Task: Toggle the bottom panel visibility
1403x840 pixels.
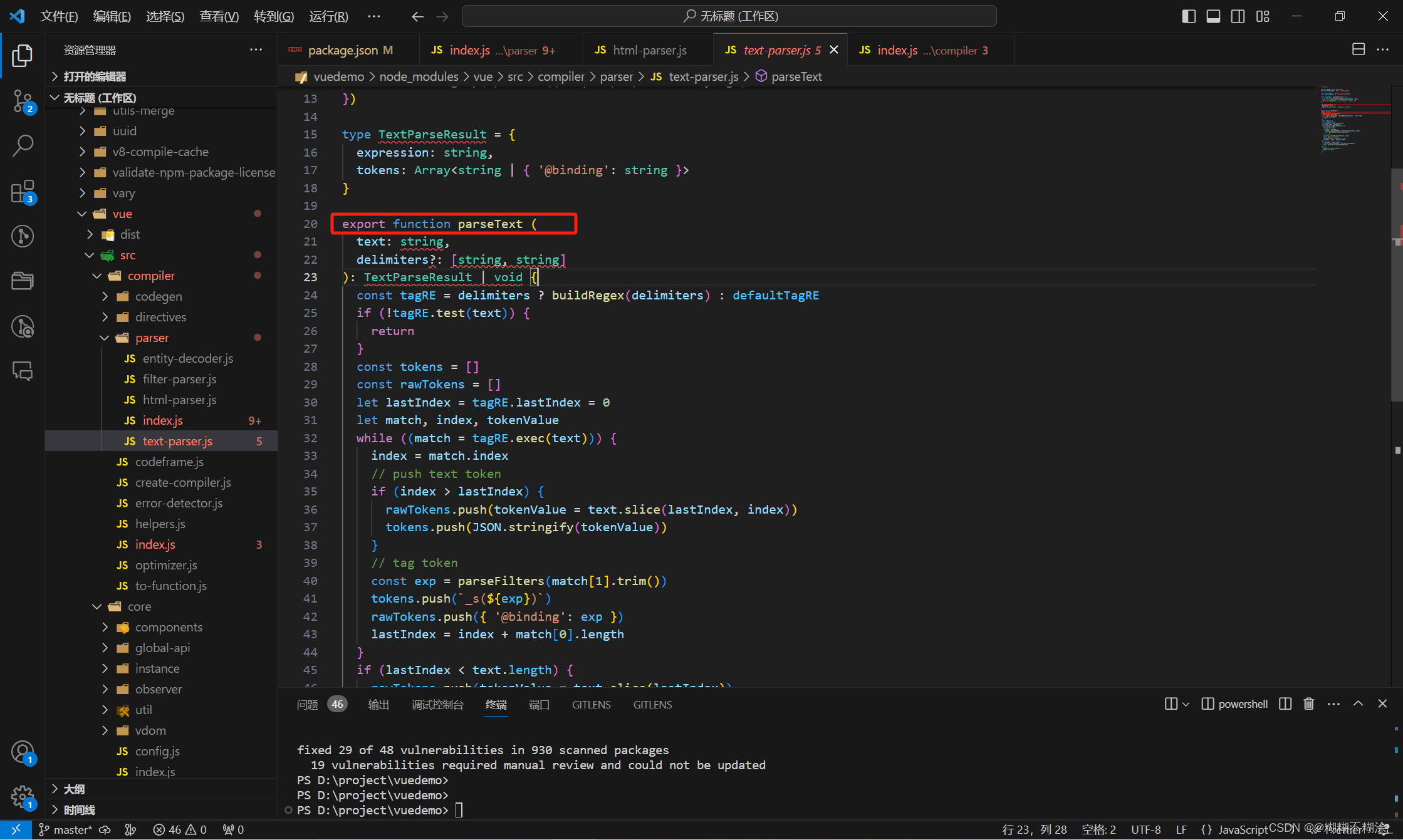Action: click(1213, 16)
